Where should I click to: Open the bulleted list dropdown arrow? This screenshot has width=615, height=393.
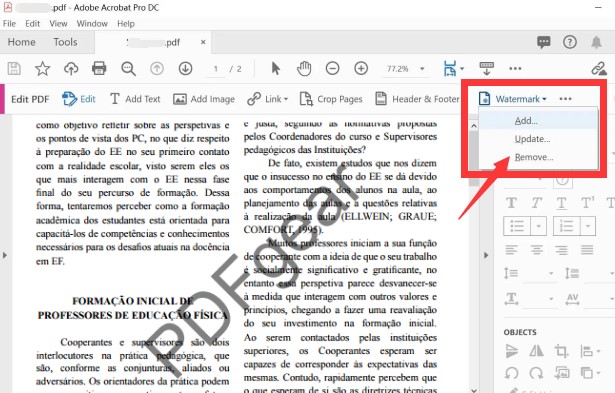click(x=539, y=226)
